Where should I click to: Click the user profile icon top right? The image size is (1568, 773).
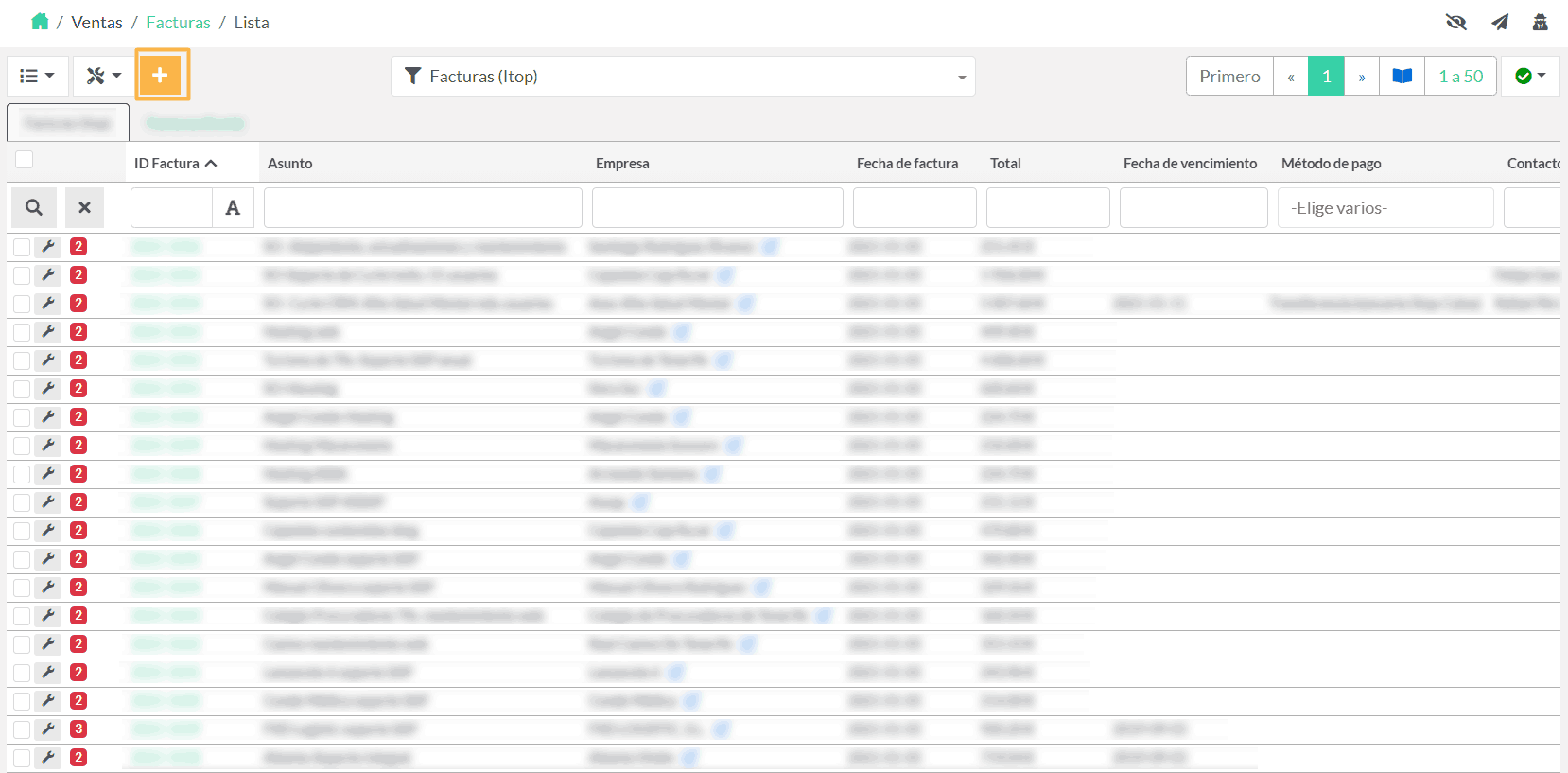[x=1541, y=22]
